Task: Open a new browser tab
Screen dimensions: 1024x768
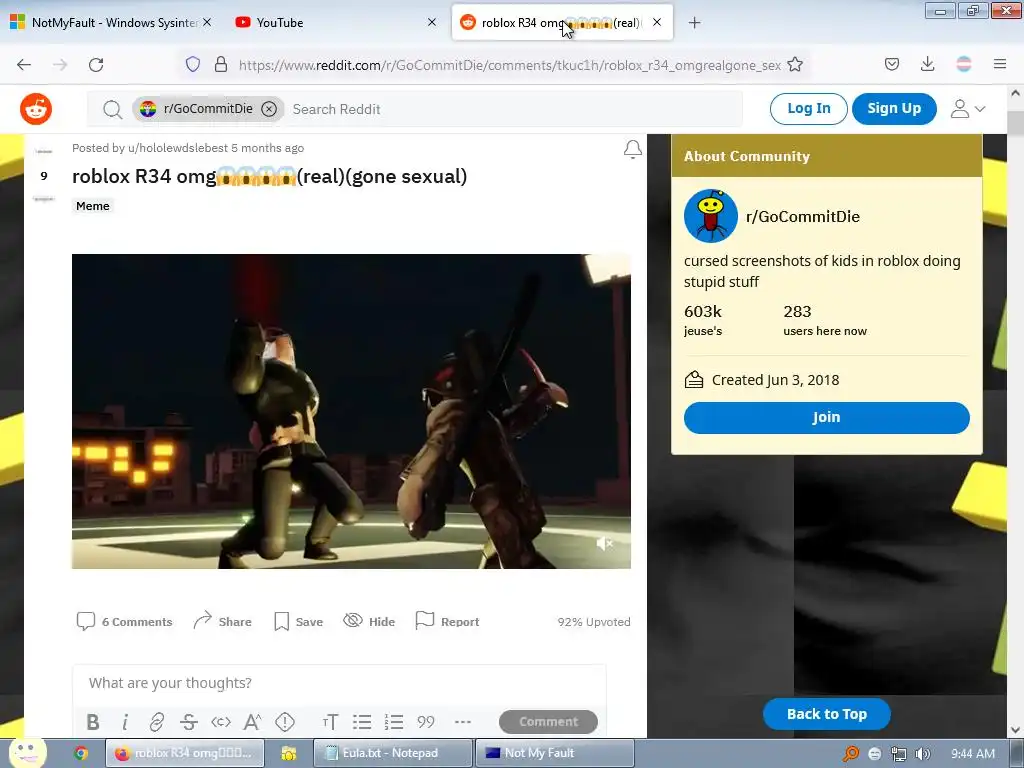Action: coord(694,23)
